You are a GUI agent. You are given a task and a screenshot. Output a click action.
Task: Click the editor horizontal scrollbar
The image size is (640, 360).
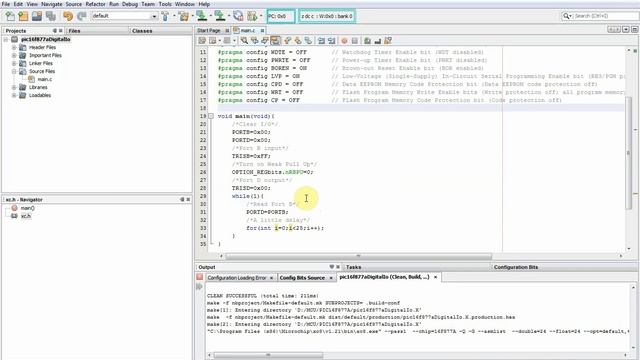click(x=358, y=256)
